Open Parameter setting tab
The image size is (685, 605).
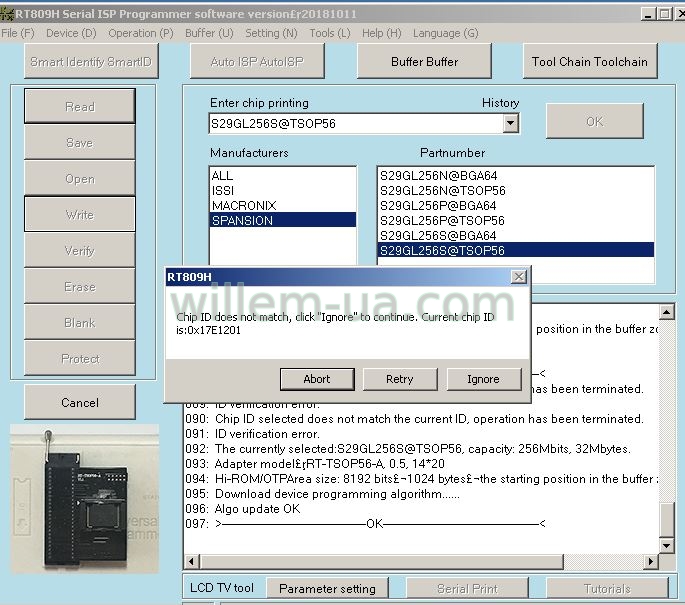327,588
